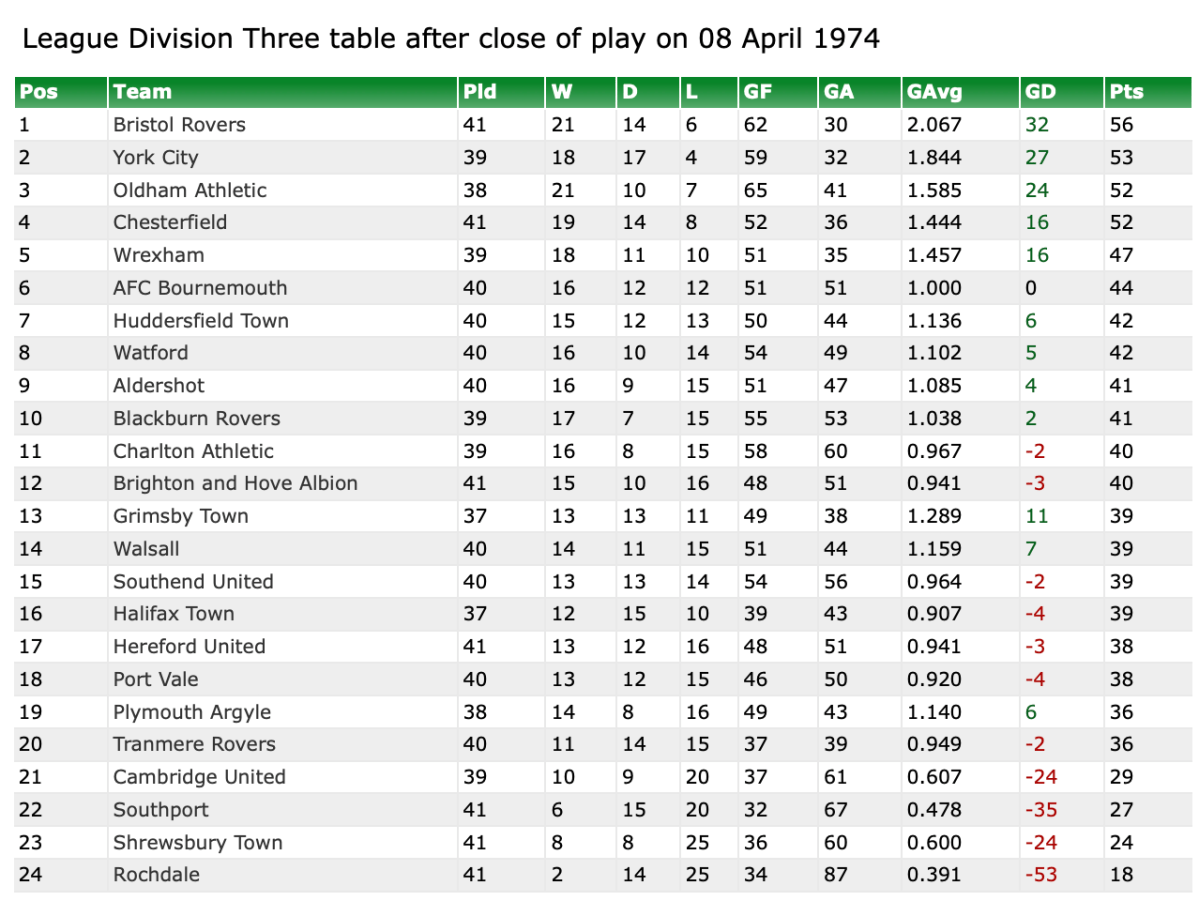
Task: Sort table by GD header
Action: [x=1040, y=92]
